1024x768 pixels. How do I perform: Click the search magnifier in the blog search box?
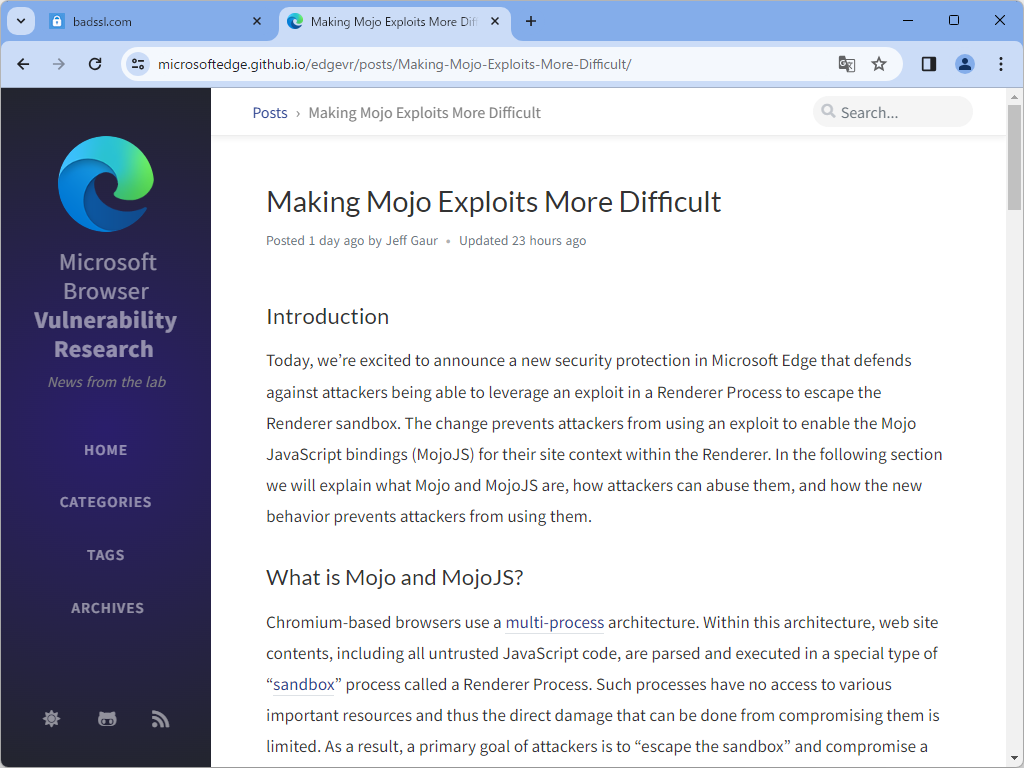pos(829,111)
